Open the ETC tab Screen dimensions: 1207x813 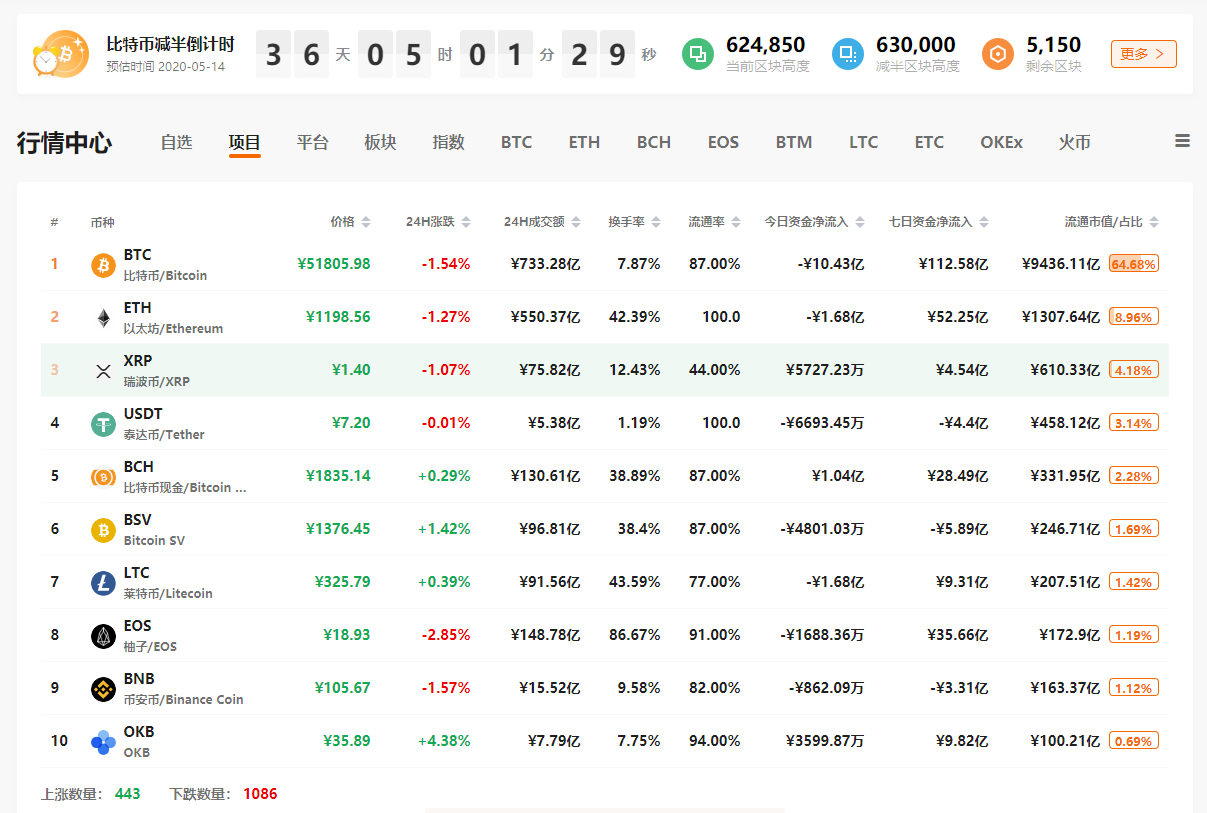click(929, 142)
